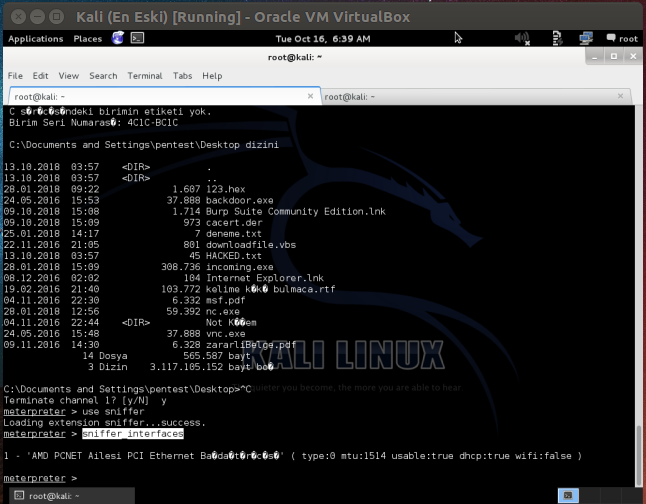
Task: Open the Tabs menu
Action: (x=183, y=76)
